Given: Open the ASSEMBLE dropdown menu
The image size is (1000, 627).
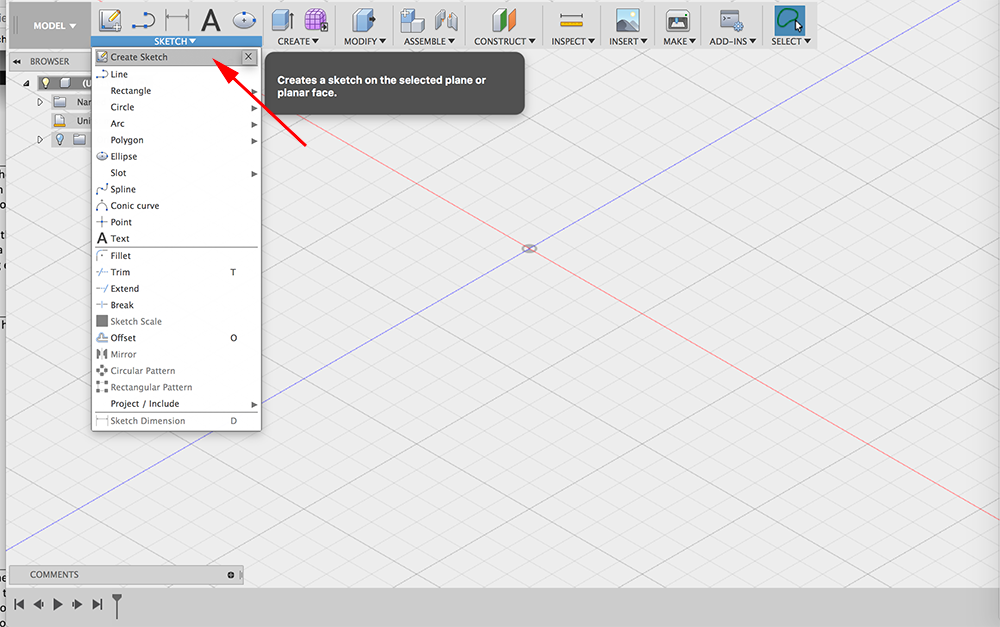Looking at the screenshot, I should point(429,41).
